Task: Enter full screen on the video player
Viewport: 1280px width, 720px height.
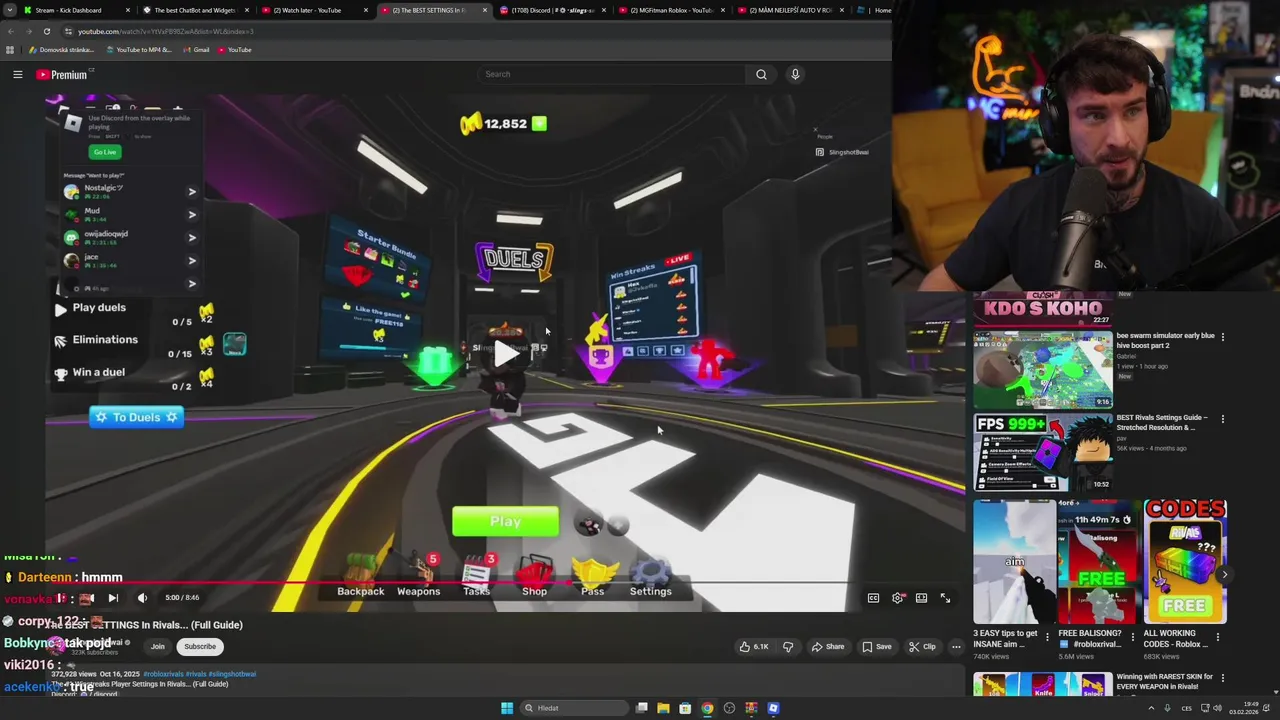Action: [945, 598]
